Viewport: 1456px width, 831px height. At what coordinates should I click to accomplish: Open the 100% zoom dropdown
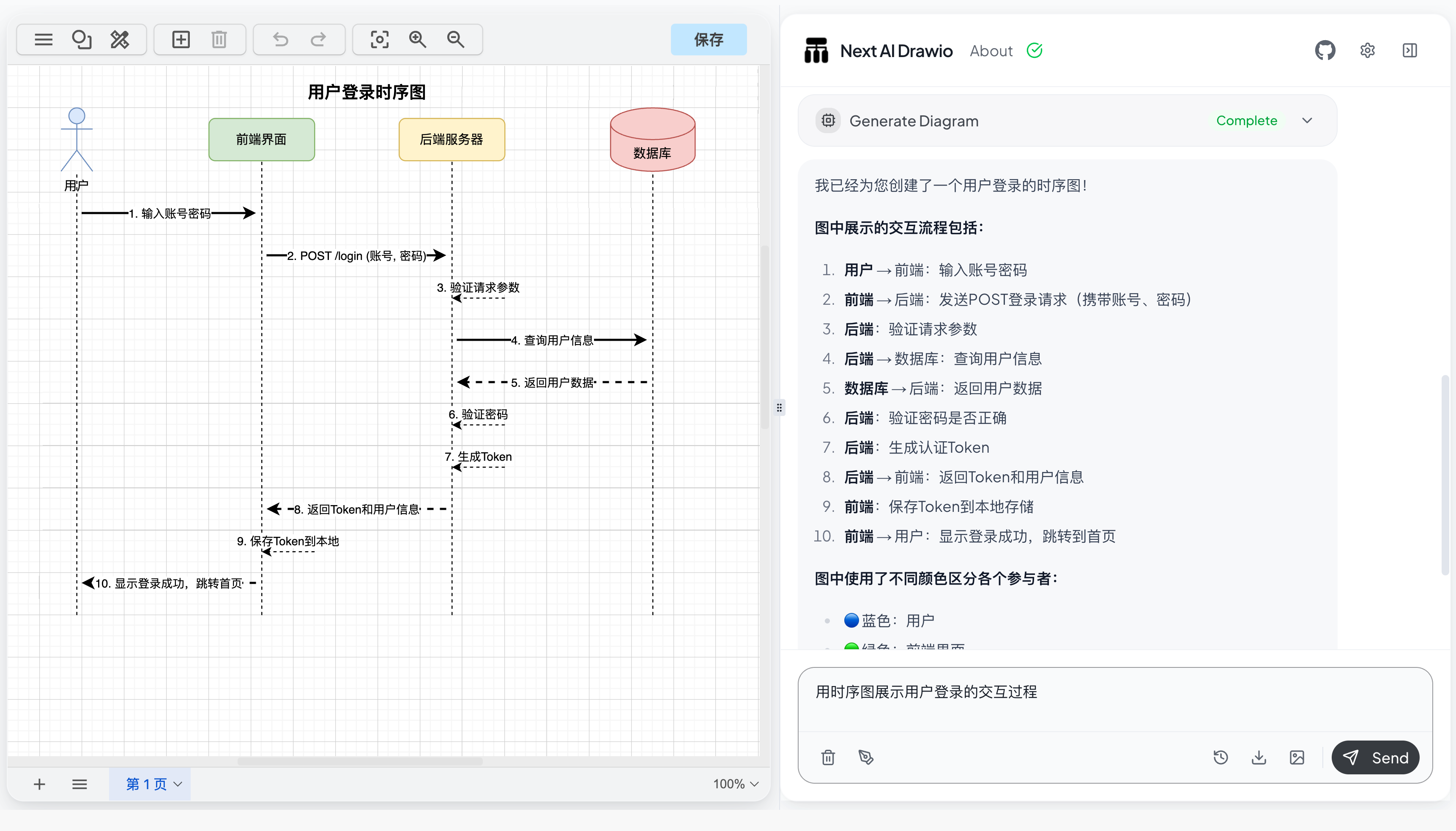[735, 784]
